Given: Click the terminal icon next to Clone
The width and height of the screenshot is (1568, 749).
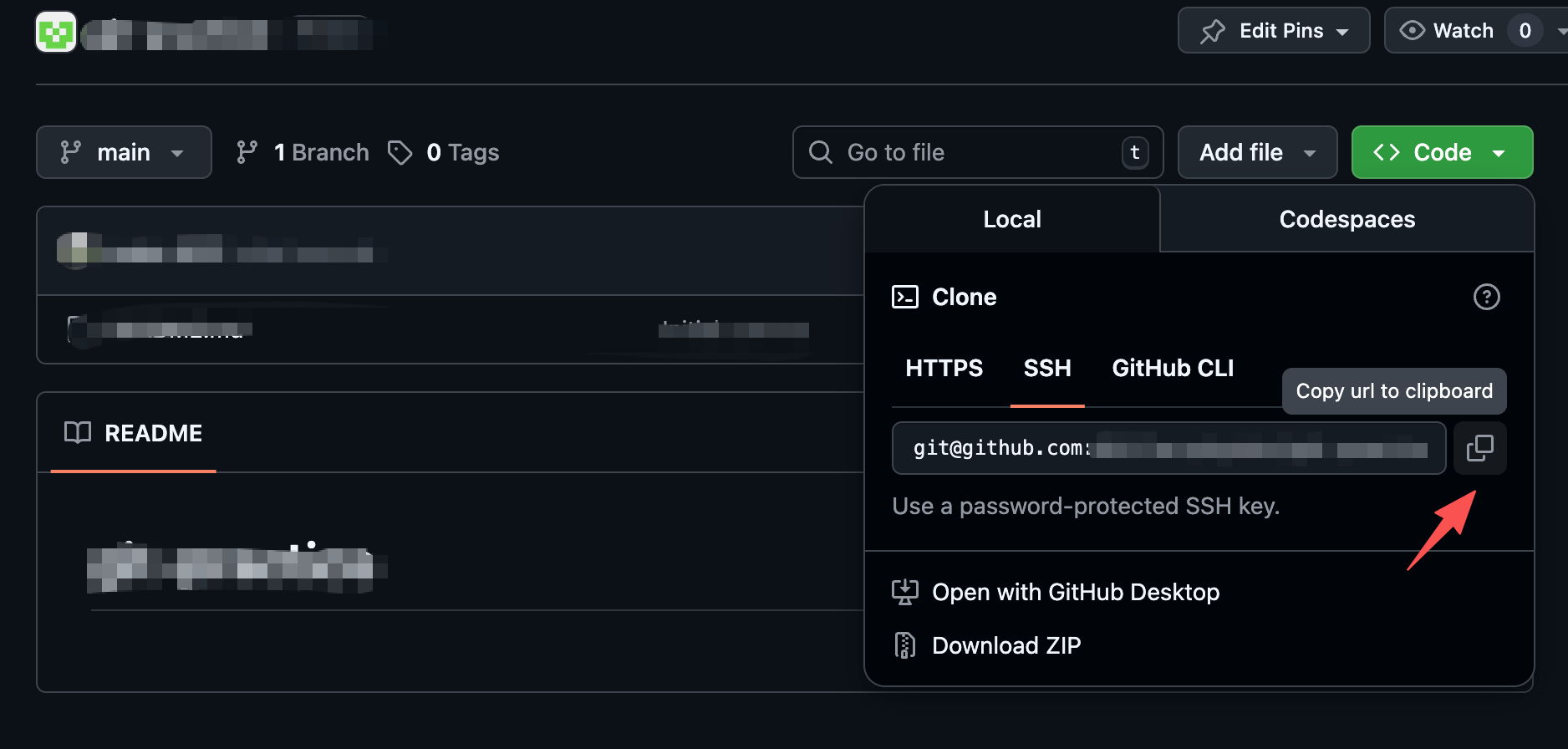Looking at the screenshot, I should point(905,297).
